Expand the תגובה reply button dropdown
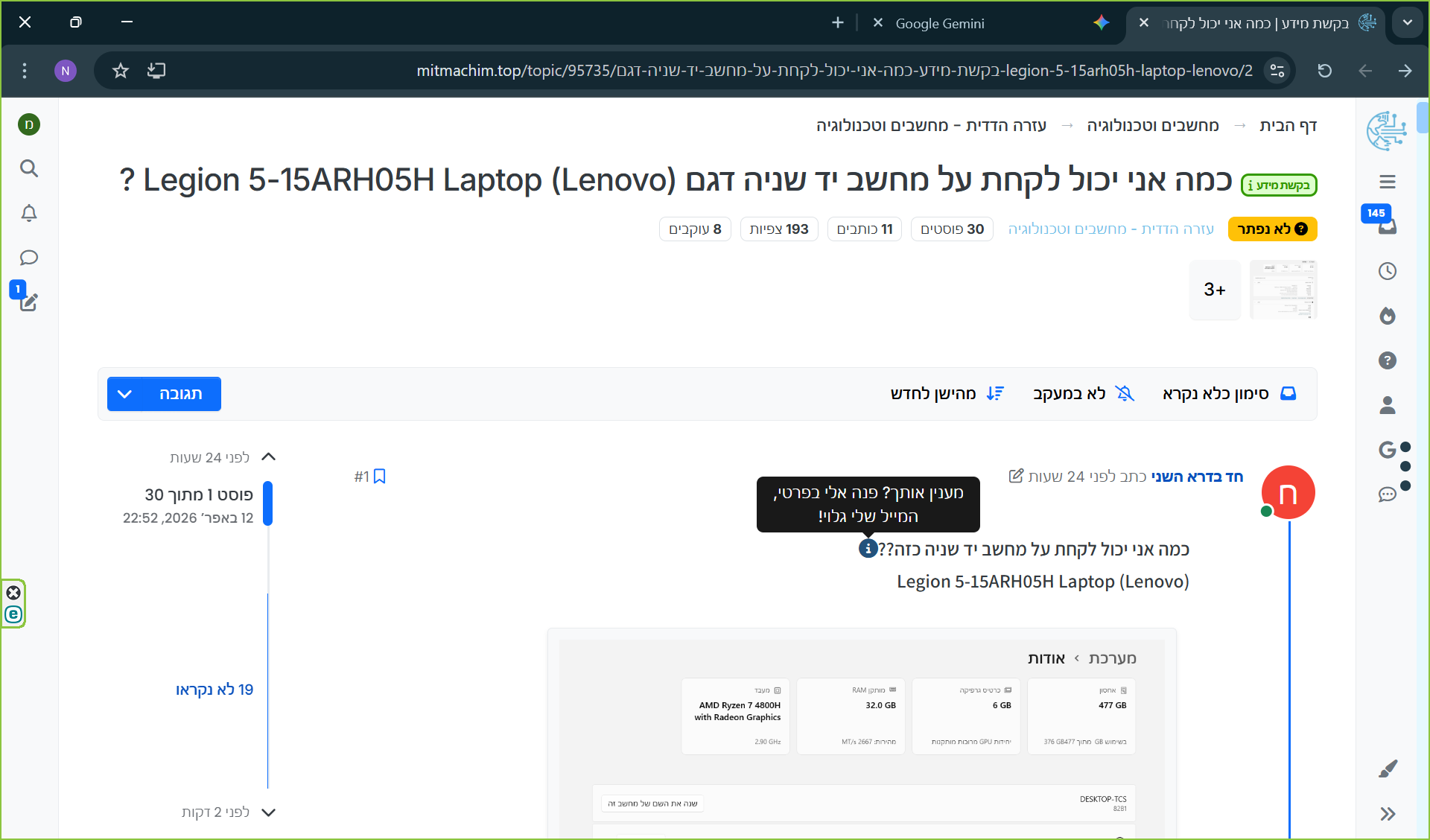This screenshot has height=840, width=1430. pyautogui.click(x=125, y=394)
